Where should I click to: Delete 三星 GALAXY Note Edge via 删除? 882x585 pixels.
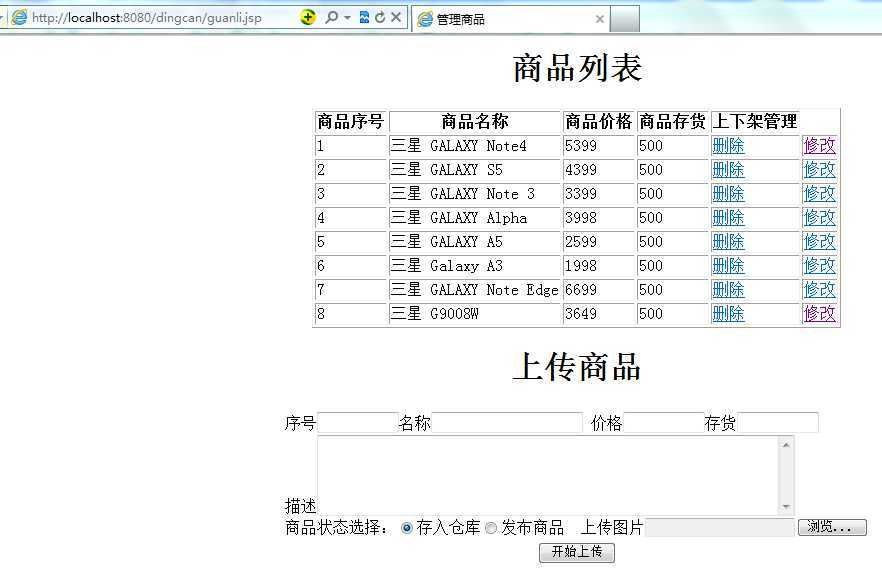point(728,290)
